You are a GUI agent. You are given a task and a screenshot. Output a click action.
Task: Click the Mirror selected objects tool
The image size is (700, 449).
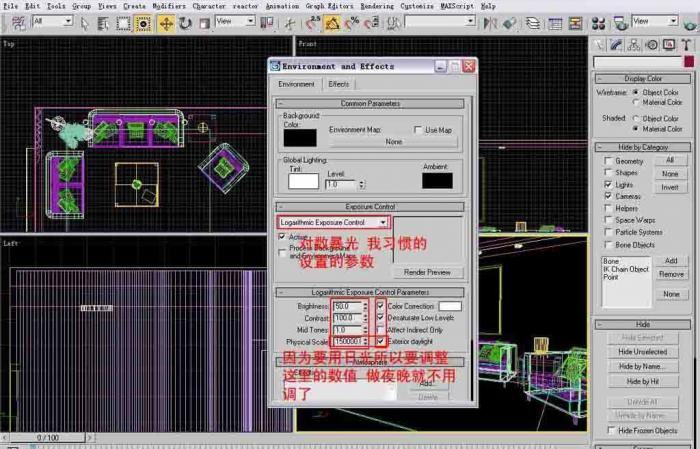(490, 23)
